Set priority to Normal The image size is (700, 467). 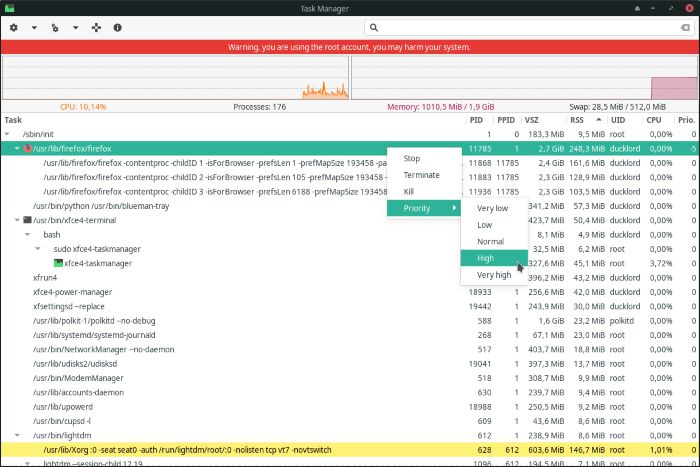point(494,242)
